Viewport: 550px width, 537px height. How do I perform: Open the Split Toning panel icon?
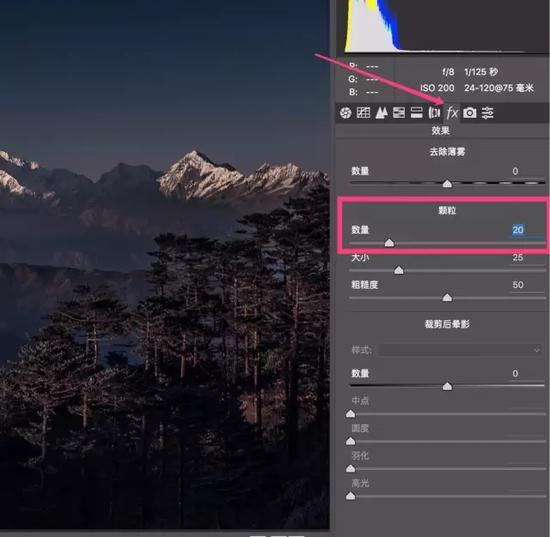(x=416, y=113)
